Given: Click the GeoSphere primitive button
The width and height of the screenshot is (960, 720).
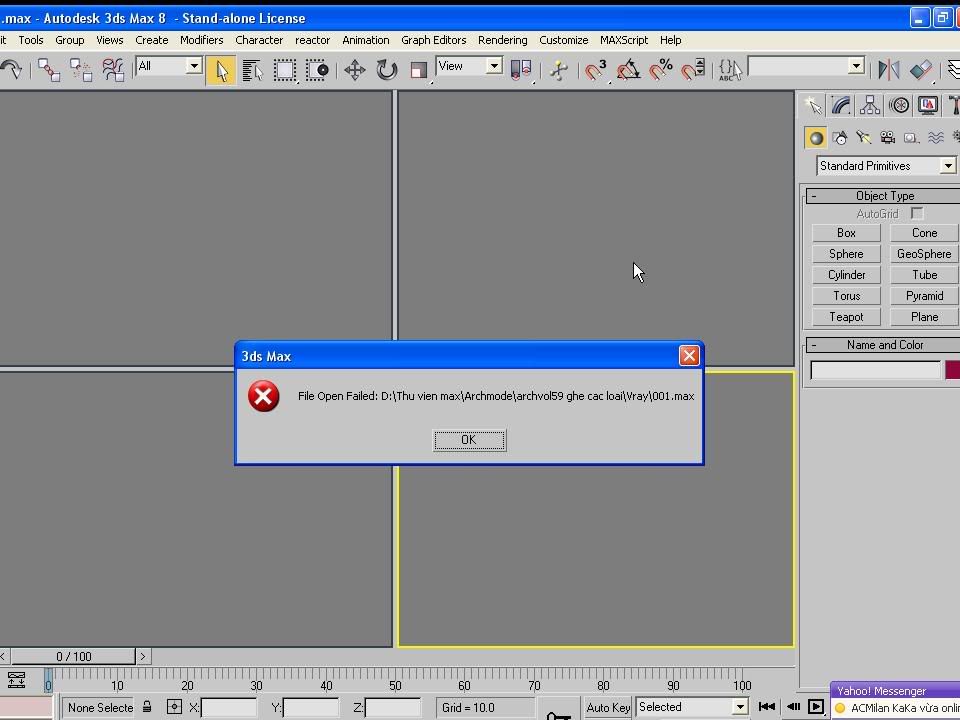Looking at the screenshot, I should coord(924,253).
